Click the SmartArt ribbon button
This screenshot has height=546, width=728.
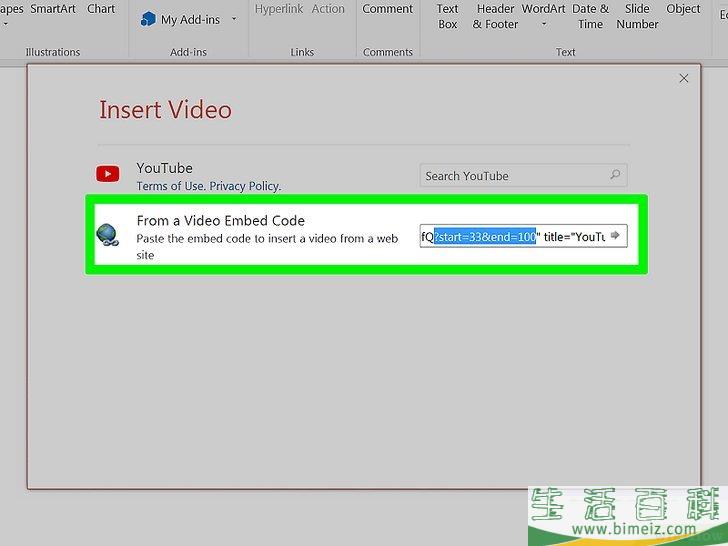pos(53,9)
